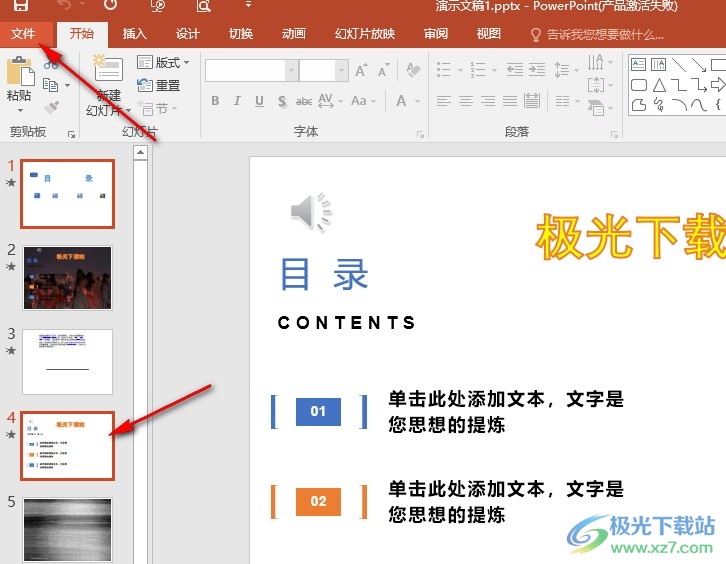This screenshot has height=564, width=726.
Task: Toggle Underline formatting
Action: [260, 101]
